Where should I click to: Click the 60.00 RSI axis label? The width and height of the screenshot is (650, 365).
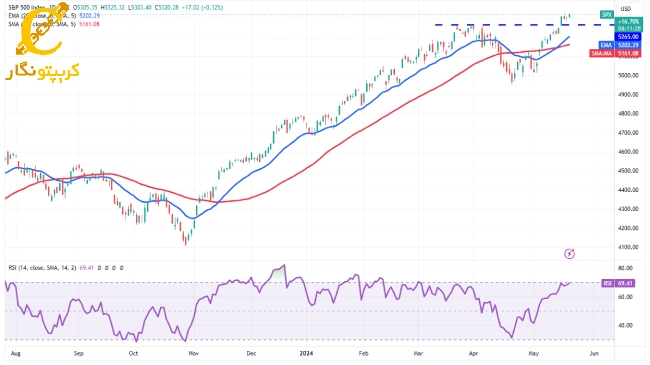tap(625, 297)
